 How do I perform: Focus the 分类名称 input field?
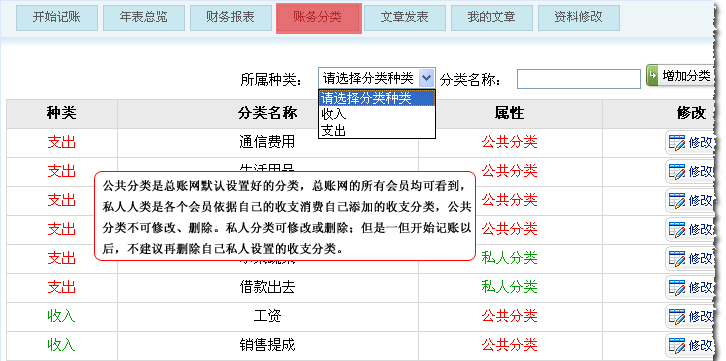pyautogui.click(x=579, y=79)
